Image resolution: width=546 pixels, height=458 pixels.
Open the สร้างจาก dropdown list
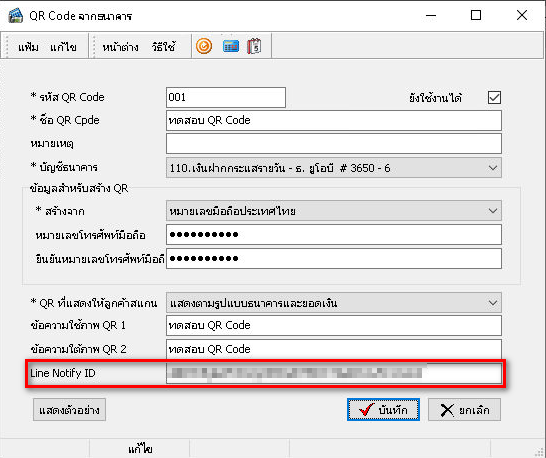point(334,211)
